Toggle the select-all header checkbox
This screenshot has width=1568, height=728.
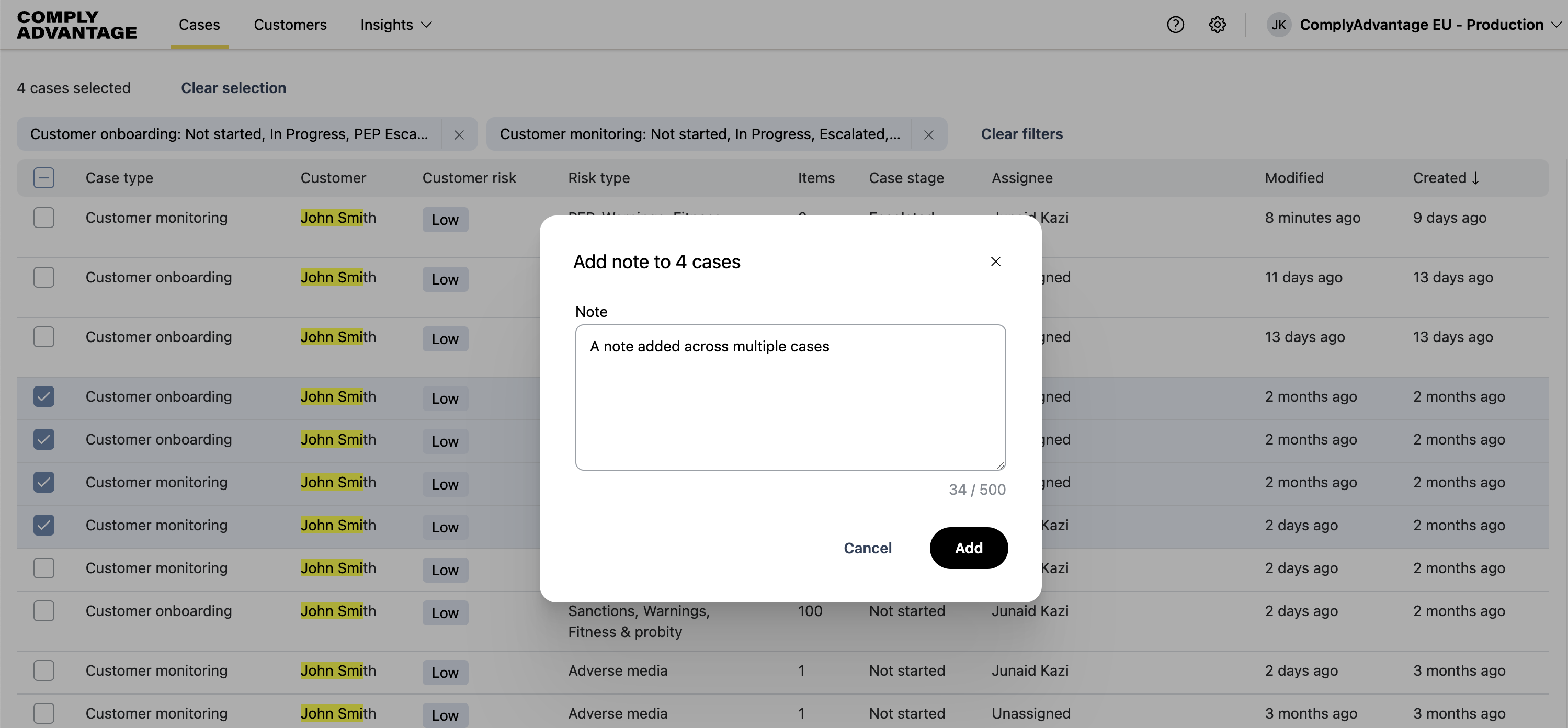pos(44,178)
